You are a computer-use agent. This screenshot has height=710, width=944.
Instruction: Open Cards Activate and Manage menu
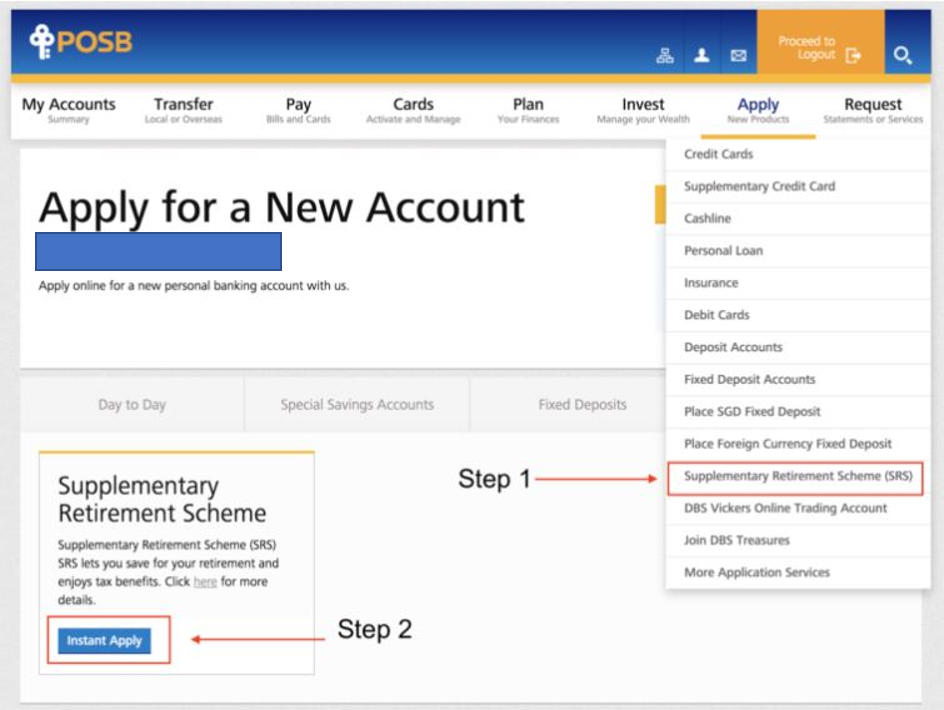click(x=413, y=110)
